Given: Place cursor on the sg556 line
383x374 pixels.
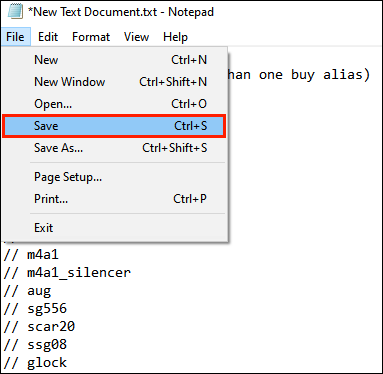Looking at the screenshot, I should [35, 309].
